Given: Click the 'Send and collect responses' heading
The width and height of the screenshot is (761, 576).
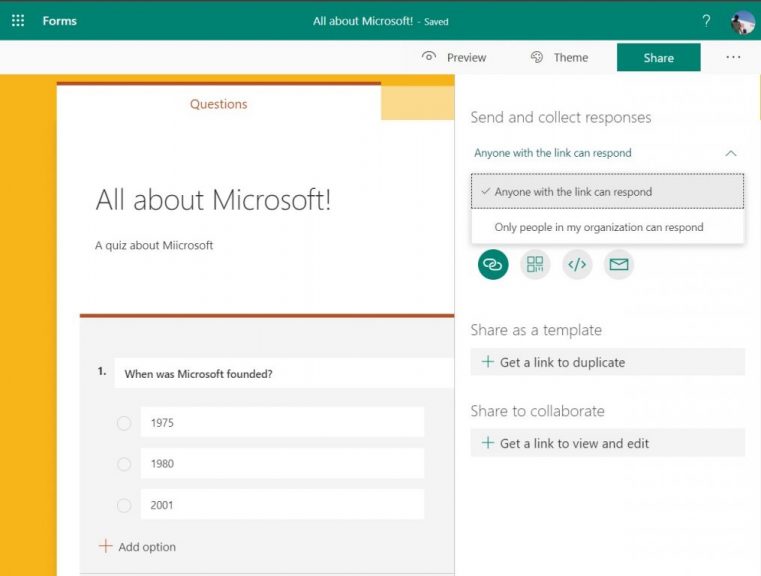Looking at the screenshot, I should coord(561,117).
